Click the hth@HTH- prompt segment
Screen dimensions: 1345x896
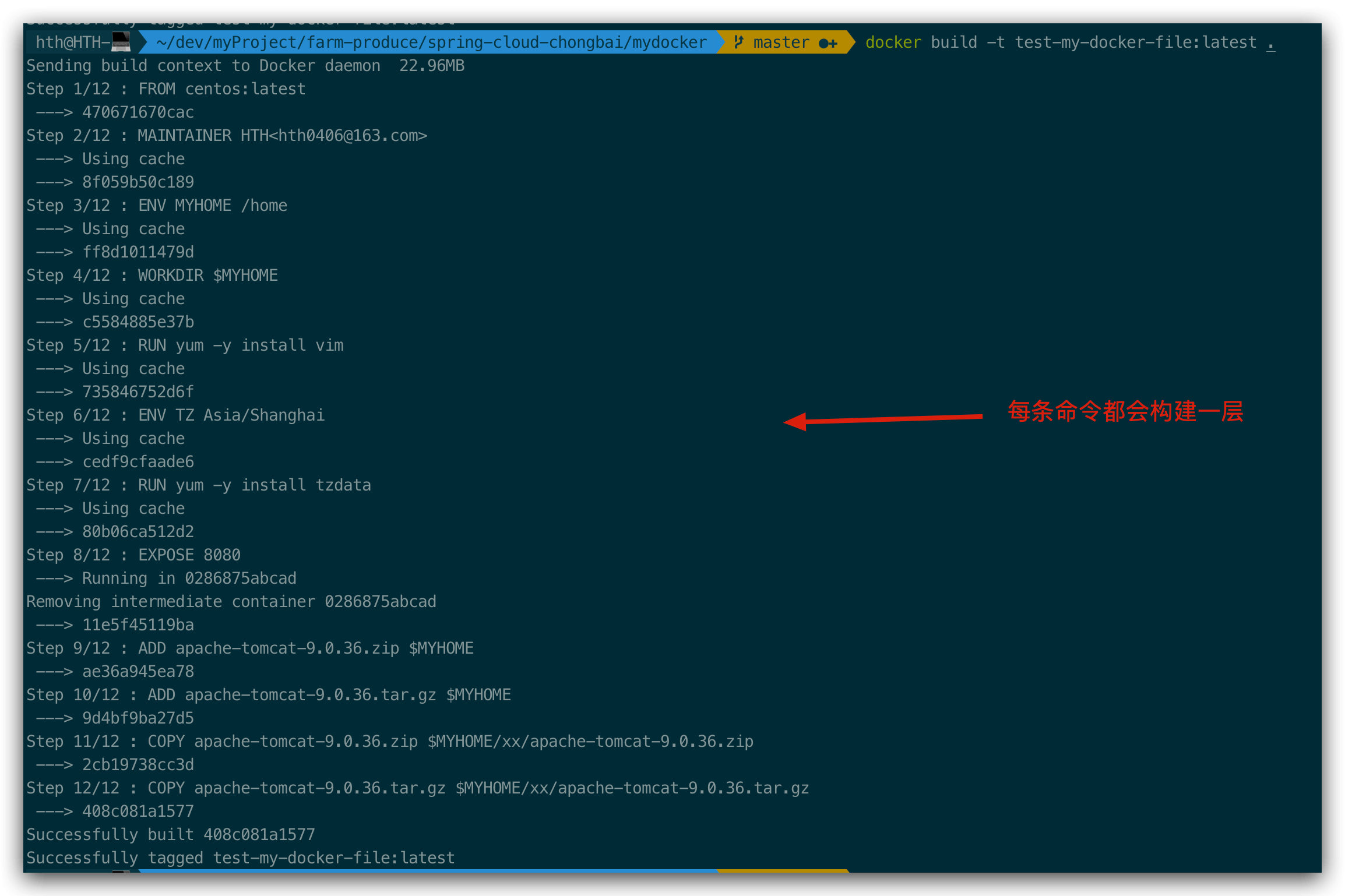(73, 43)
